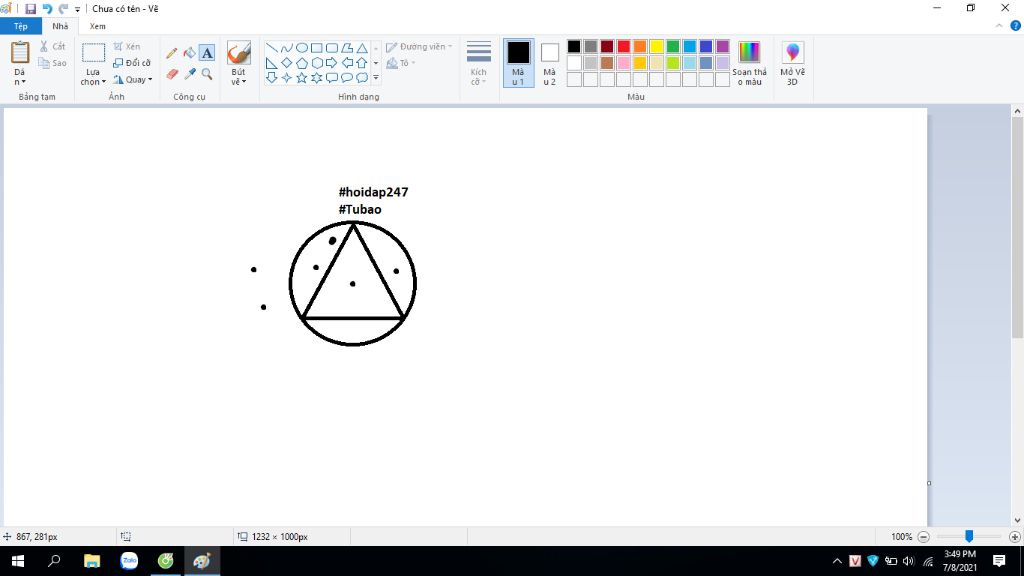Activate Màu 2 background color
1024x576 pixels.
[x=550, y=63]
